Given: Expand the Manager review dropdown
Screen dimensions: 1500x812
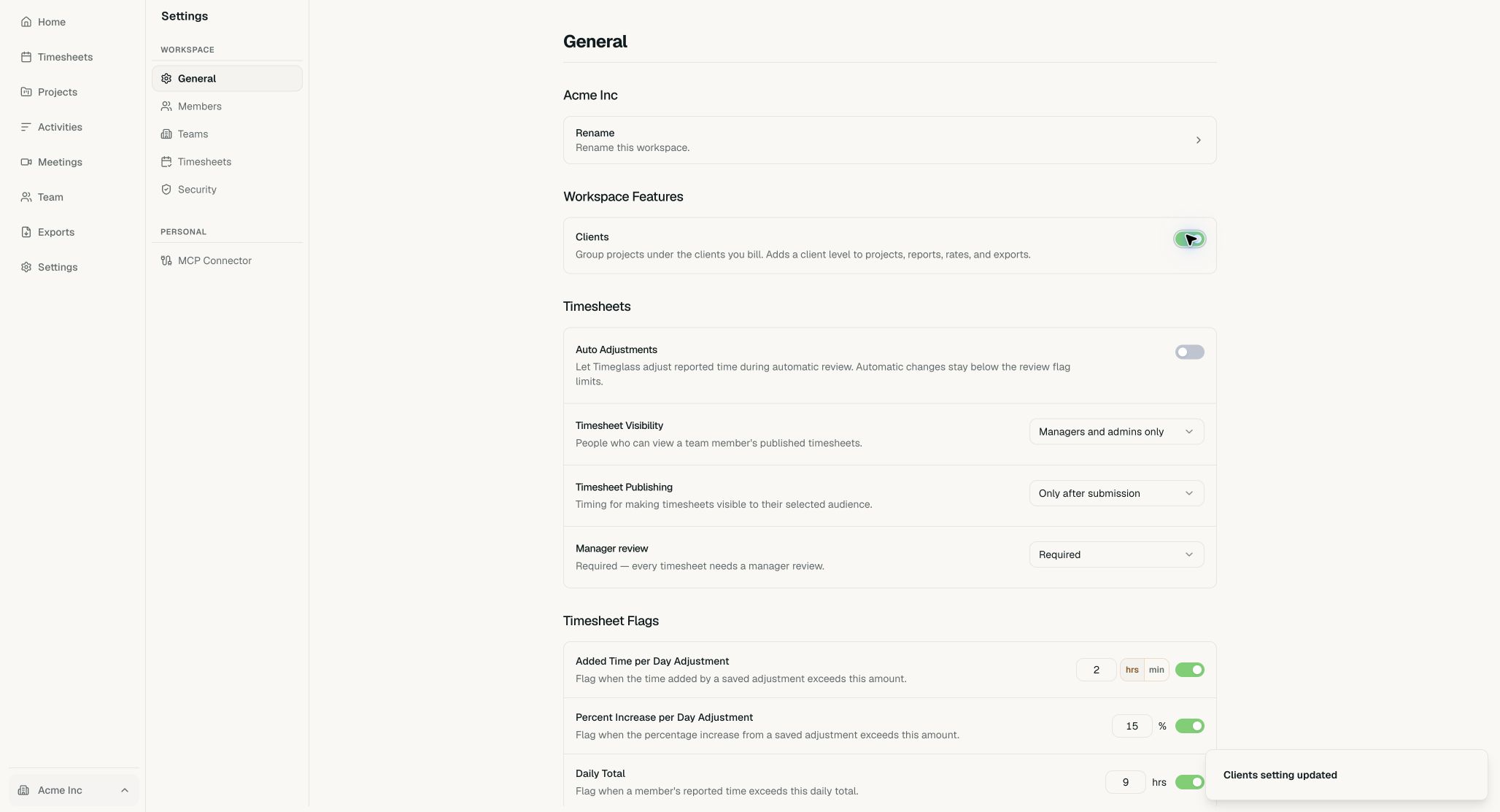Looking at the screenshot, I should coord(1116,554).
